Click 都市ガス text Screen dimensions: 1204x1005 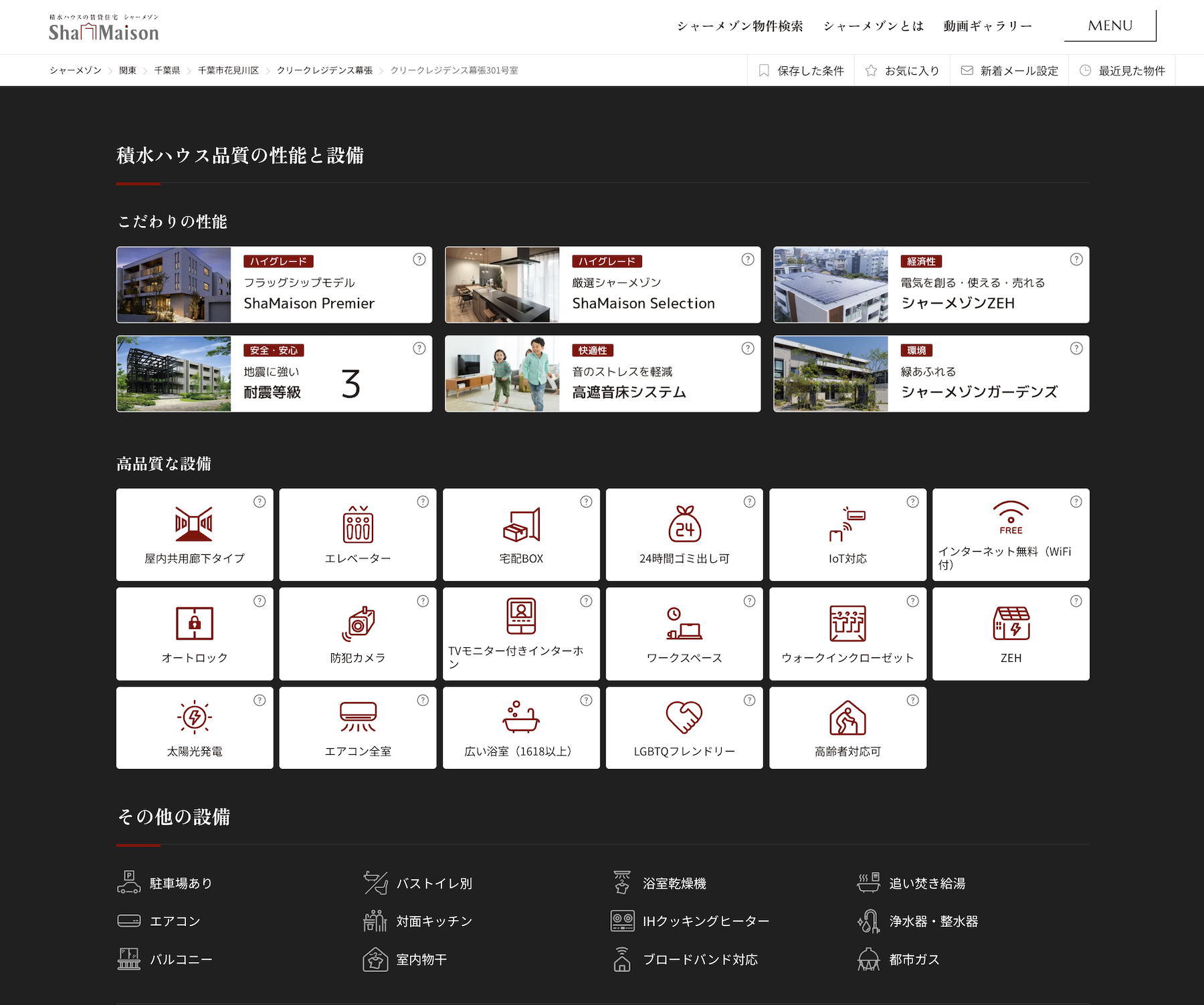coord(914,960)
